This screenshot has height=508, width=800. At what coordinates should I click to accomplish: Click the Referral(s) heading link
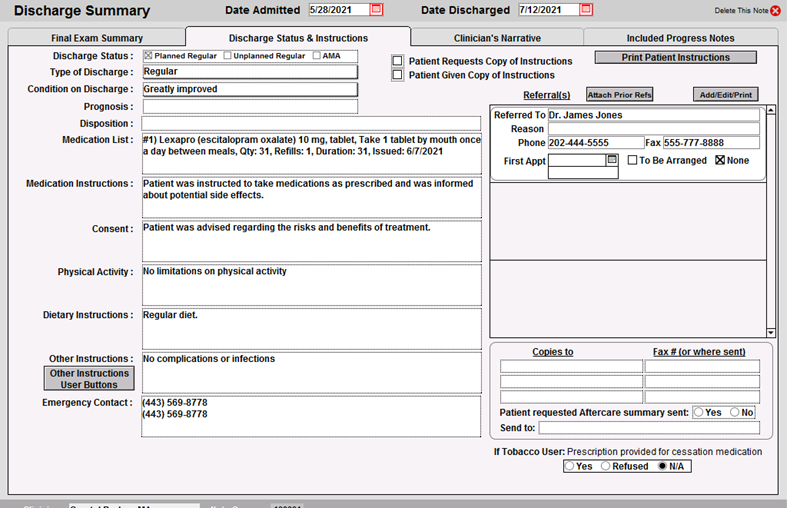point(546,95)
